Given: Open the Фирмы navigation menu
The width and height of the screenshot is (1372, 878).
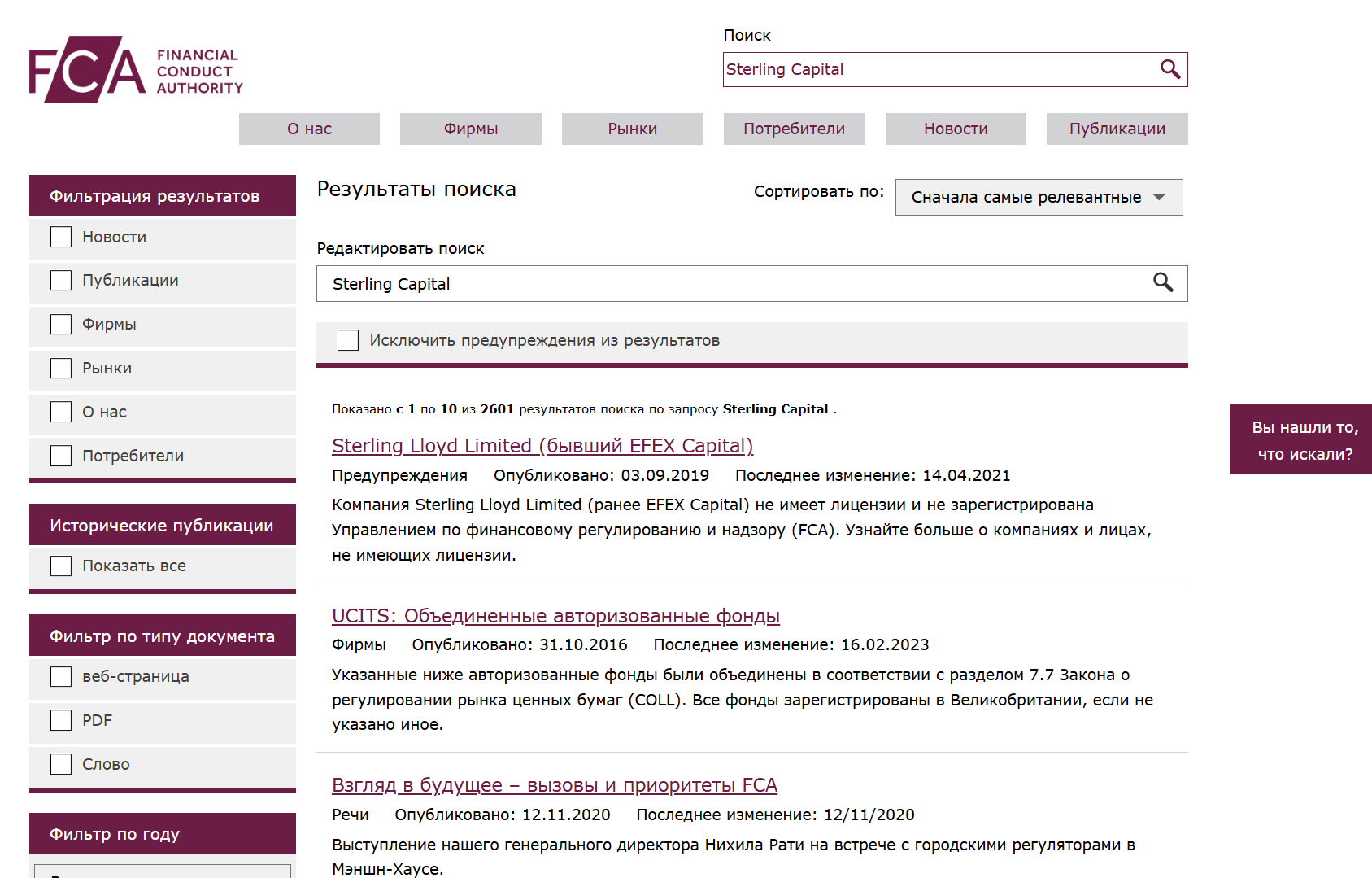Looking at the screenshot, I should pos(470,129).
